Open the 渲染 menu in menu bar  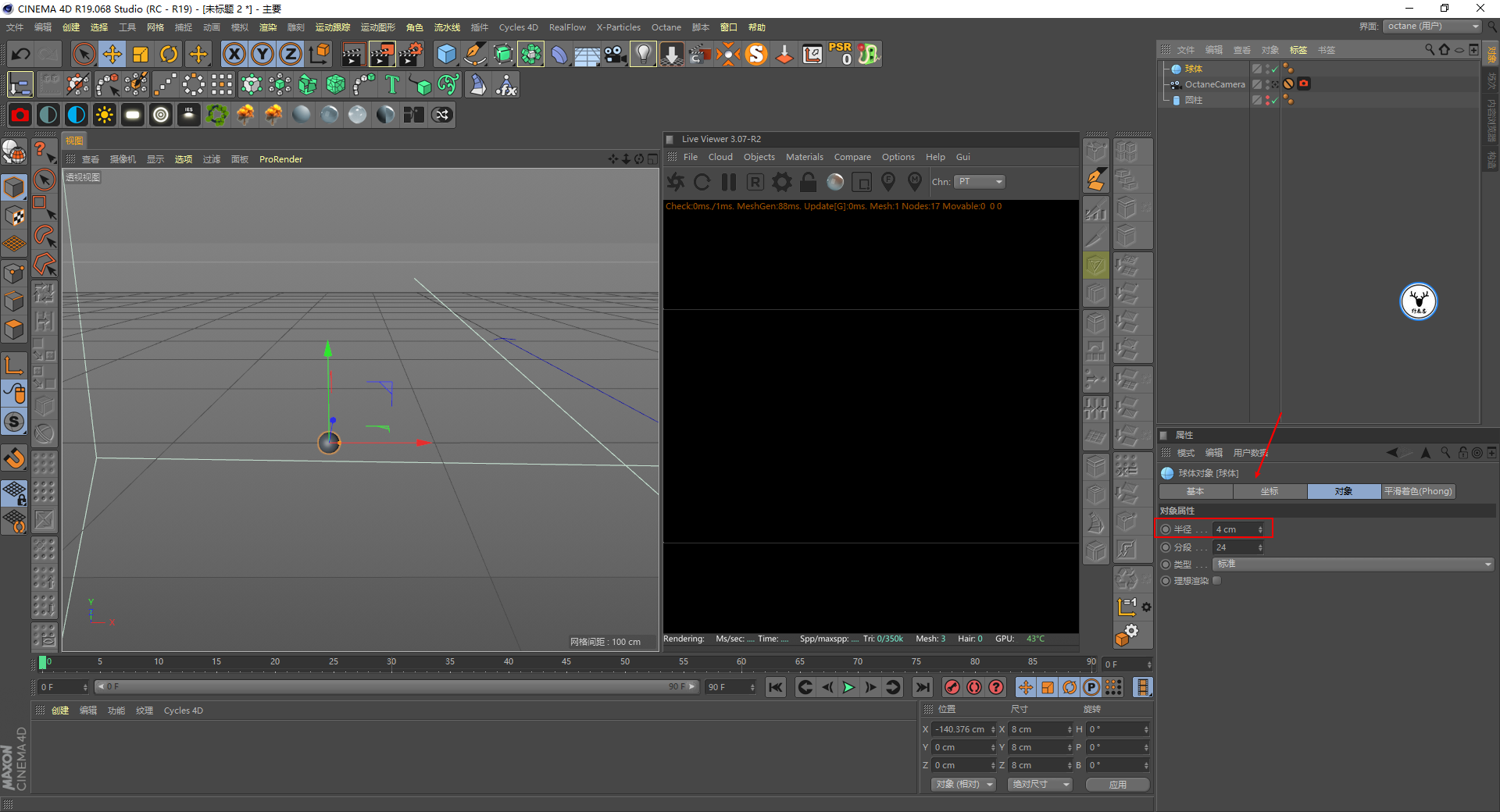click(268, 27)
